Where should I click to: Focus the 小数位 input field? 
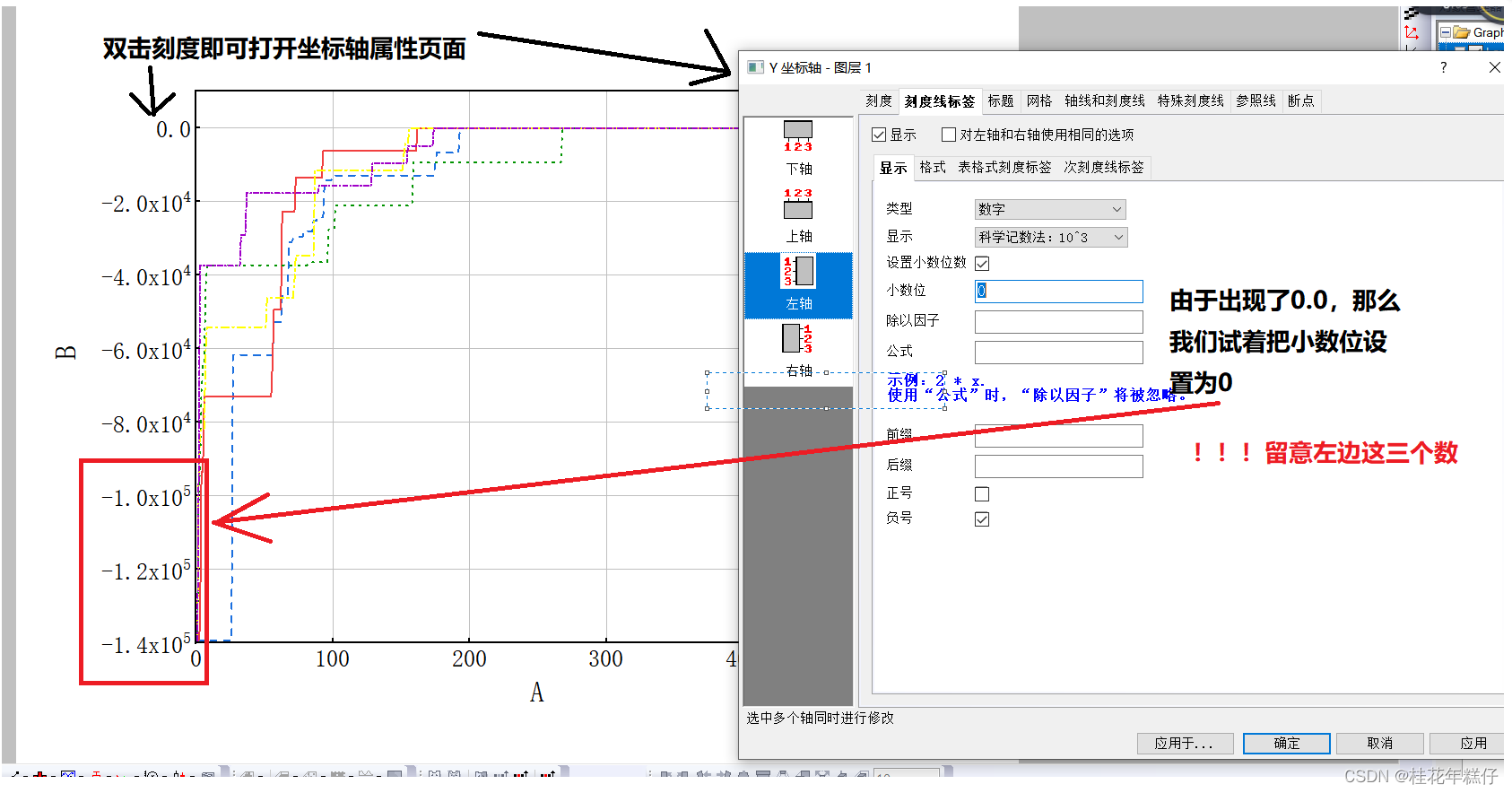coord(1058,292)
